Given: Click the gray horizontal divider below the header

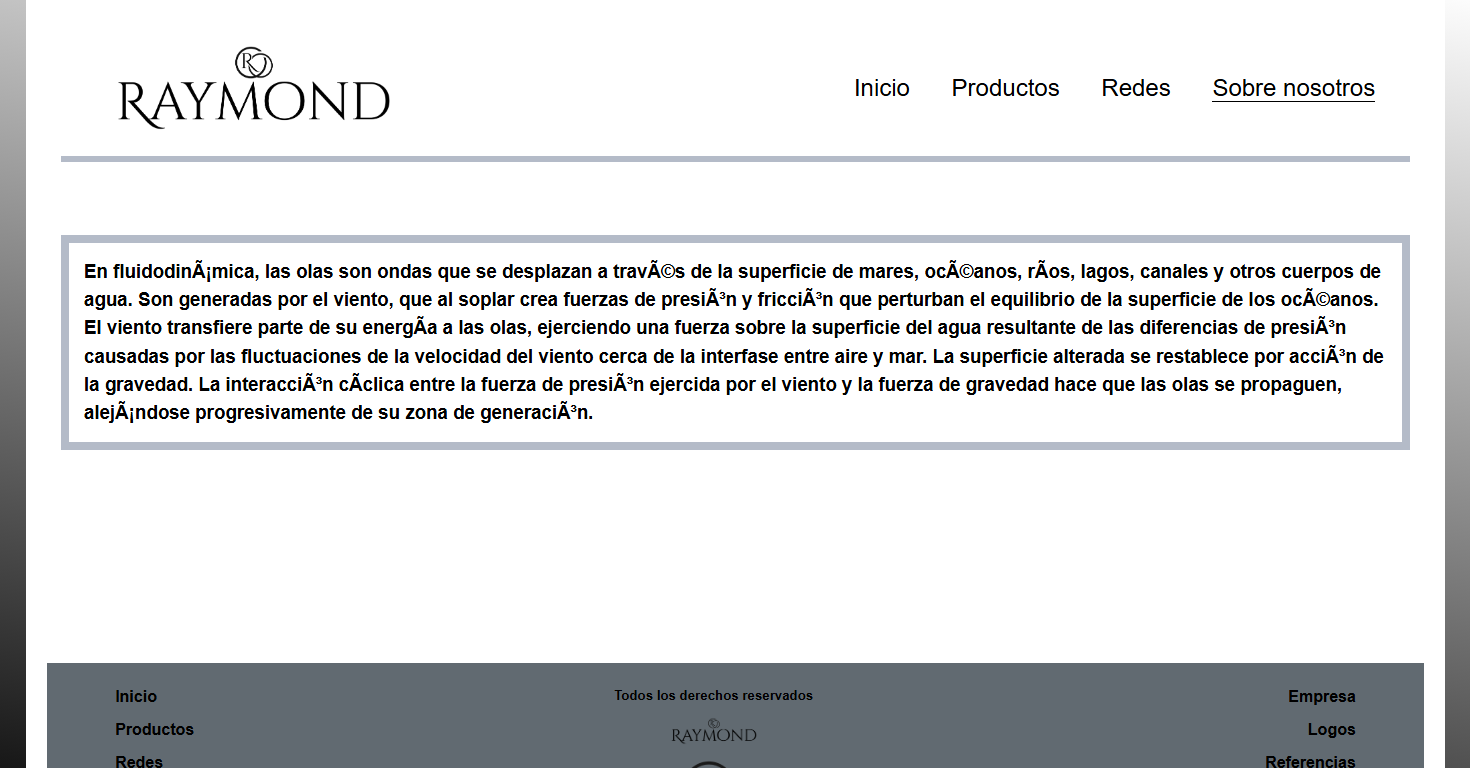Looking at the screenshot, I should tap(734, 158).
